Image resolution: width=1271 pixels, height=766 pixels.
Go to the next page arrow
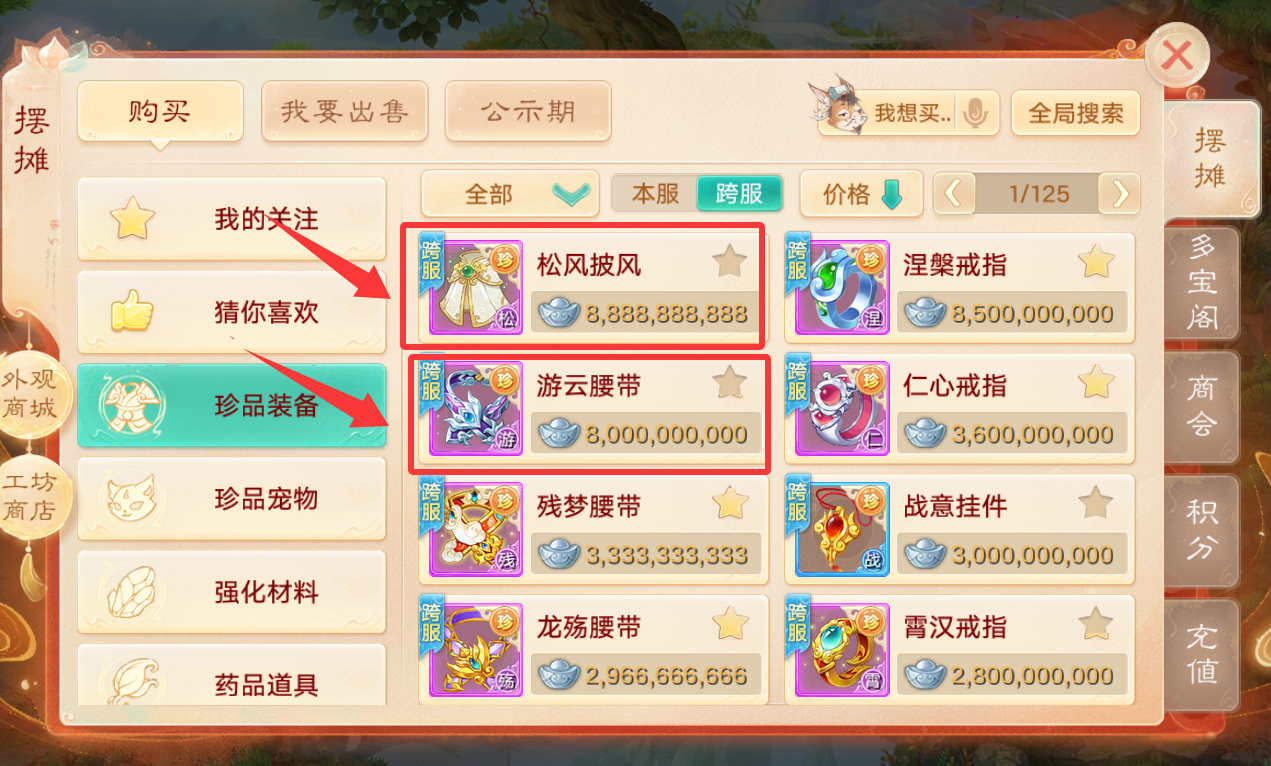coord(1120,194)
